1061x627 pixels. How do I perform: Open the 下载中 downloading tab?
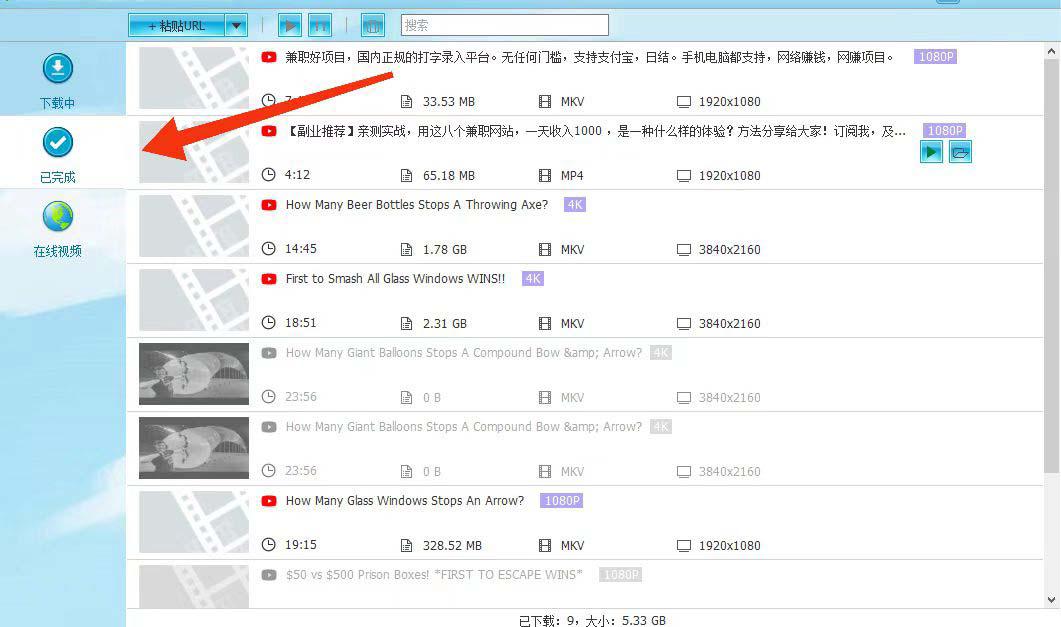click(x=58, y=81)
